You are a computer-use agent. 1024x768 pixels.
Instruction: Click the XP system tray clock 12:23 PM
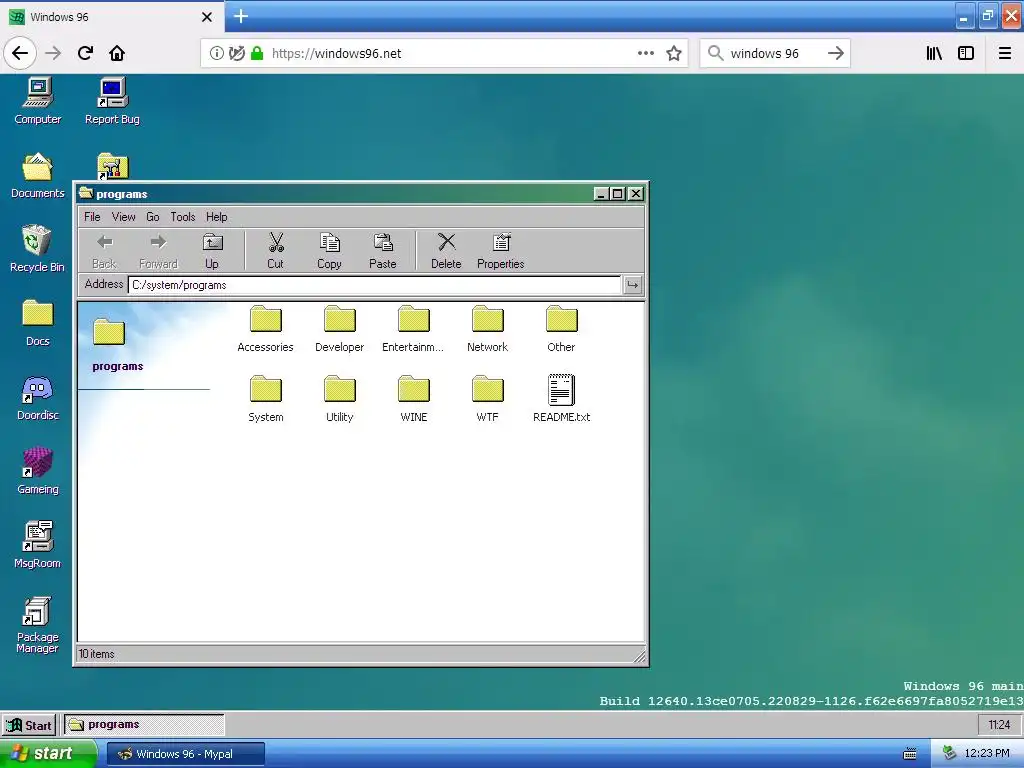[987, 754]
